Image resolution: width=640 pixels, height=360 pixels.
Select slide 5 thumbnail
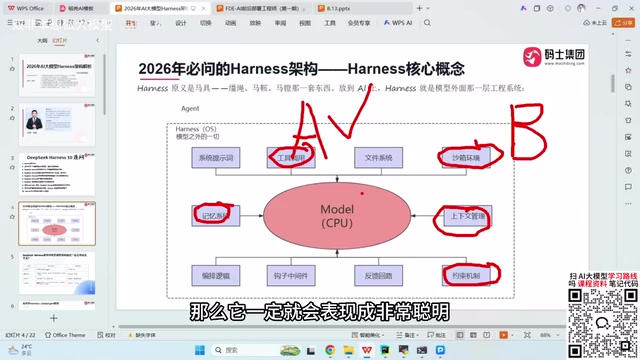click(57, 273)
